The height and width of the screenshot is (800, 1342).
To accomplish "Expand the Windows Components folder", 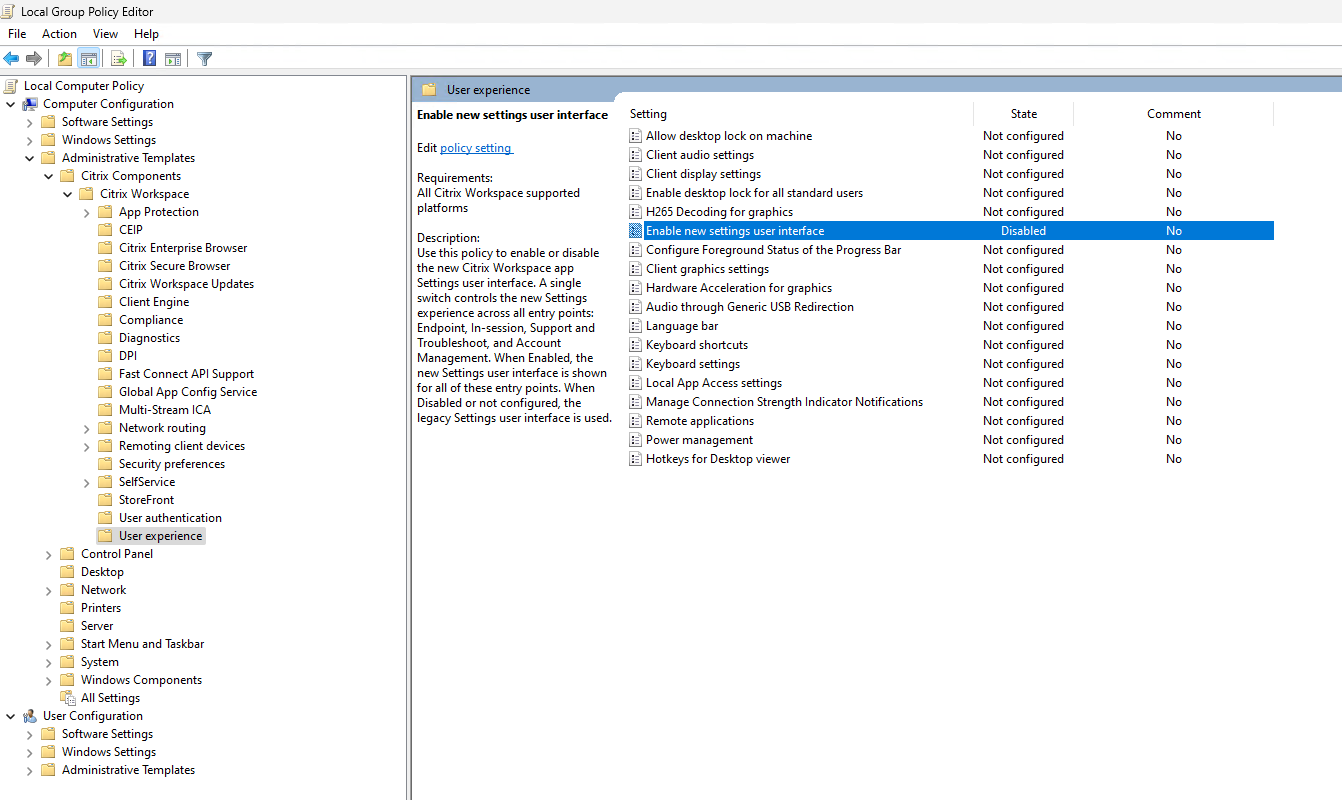I will [49, 680].
